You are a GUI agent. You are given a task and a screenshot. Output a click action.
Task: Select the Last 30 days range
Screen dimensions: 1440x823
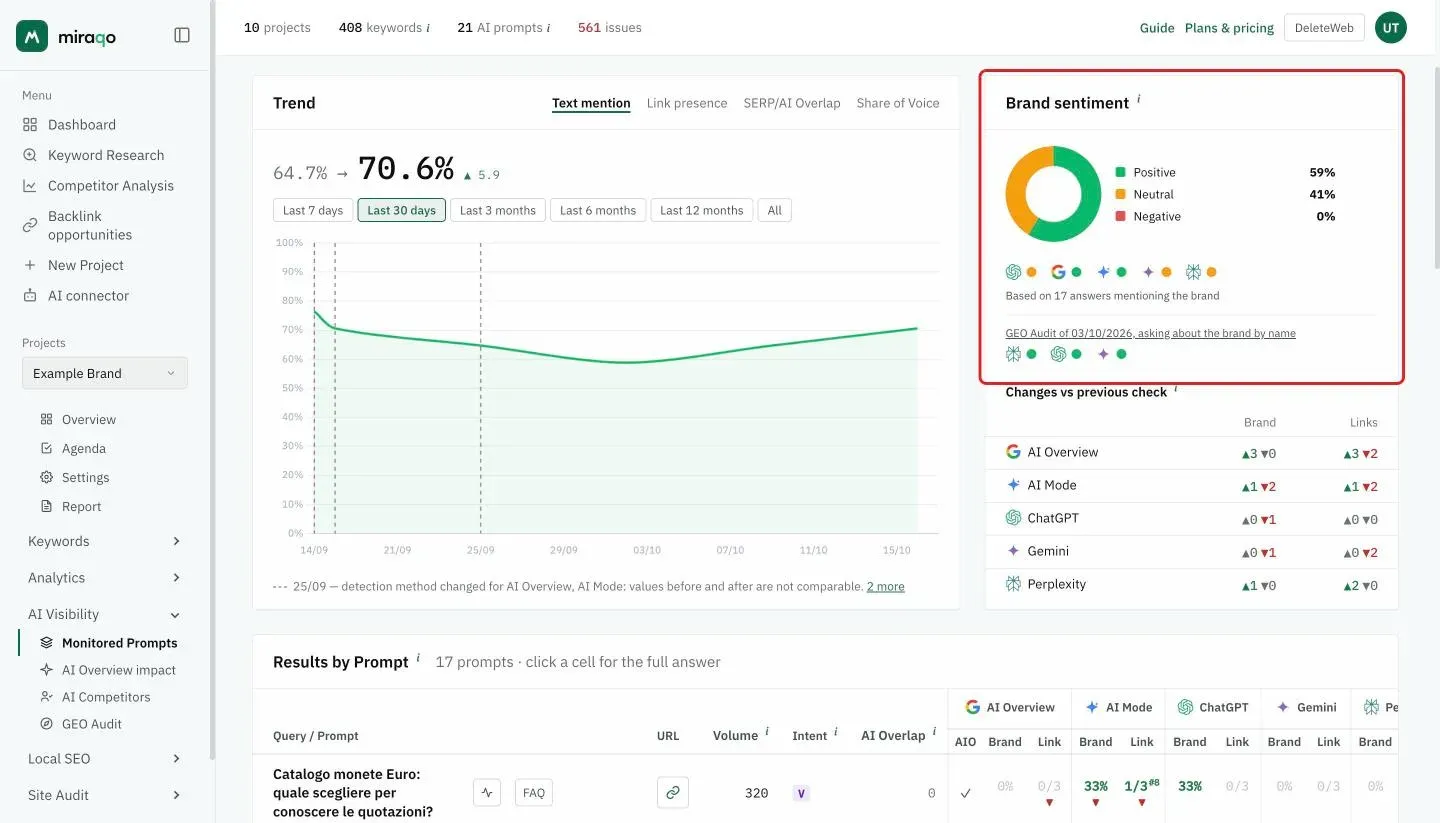click(x=402, y=210)
